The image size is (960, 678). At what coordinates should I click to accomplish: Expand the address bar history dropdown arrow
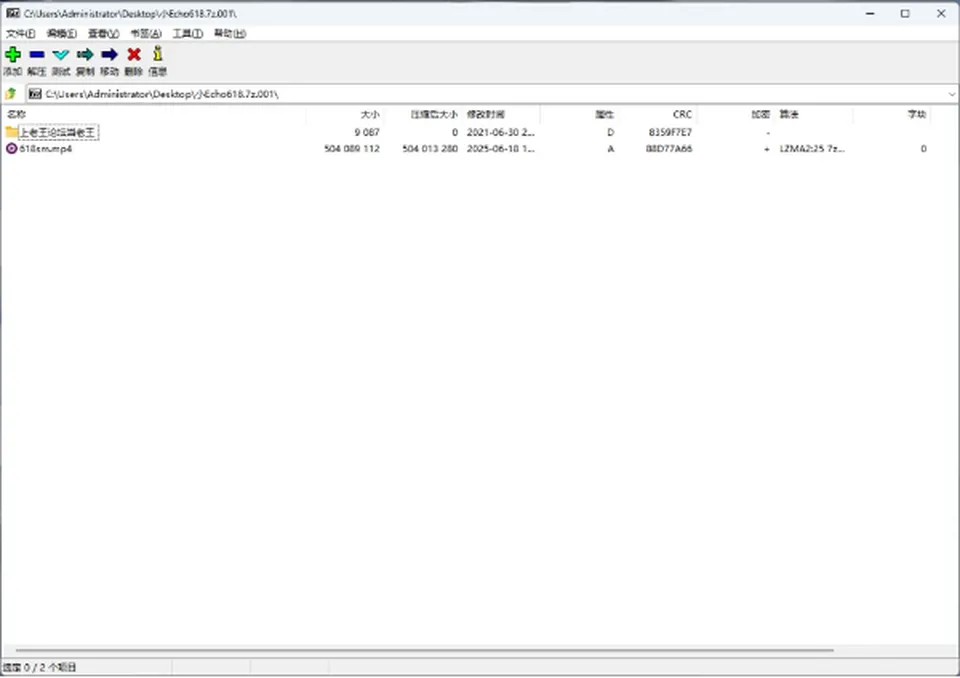[952, 94]
